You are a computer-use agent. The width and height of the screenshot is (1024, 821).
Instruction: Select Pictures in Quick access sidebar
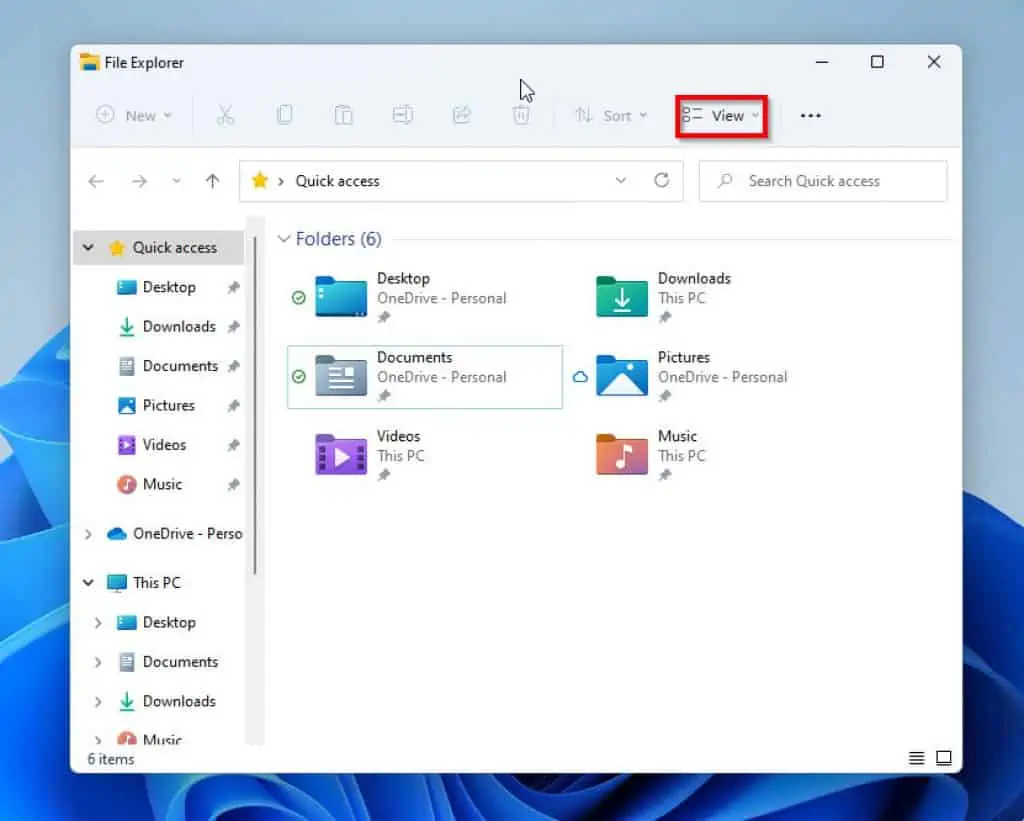[168, 405]
